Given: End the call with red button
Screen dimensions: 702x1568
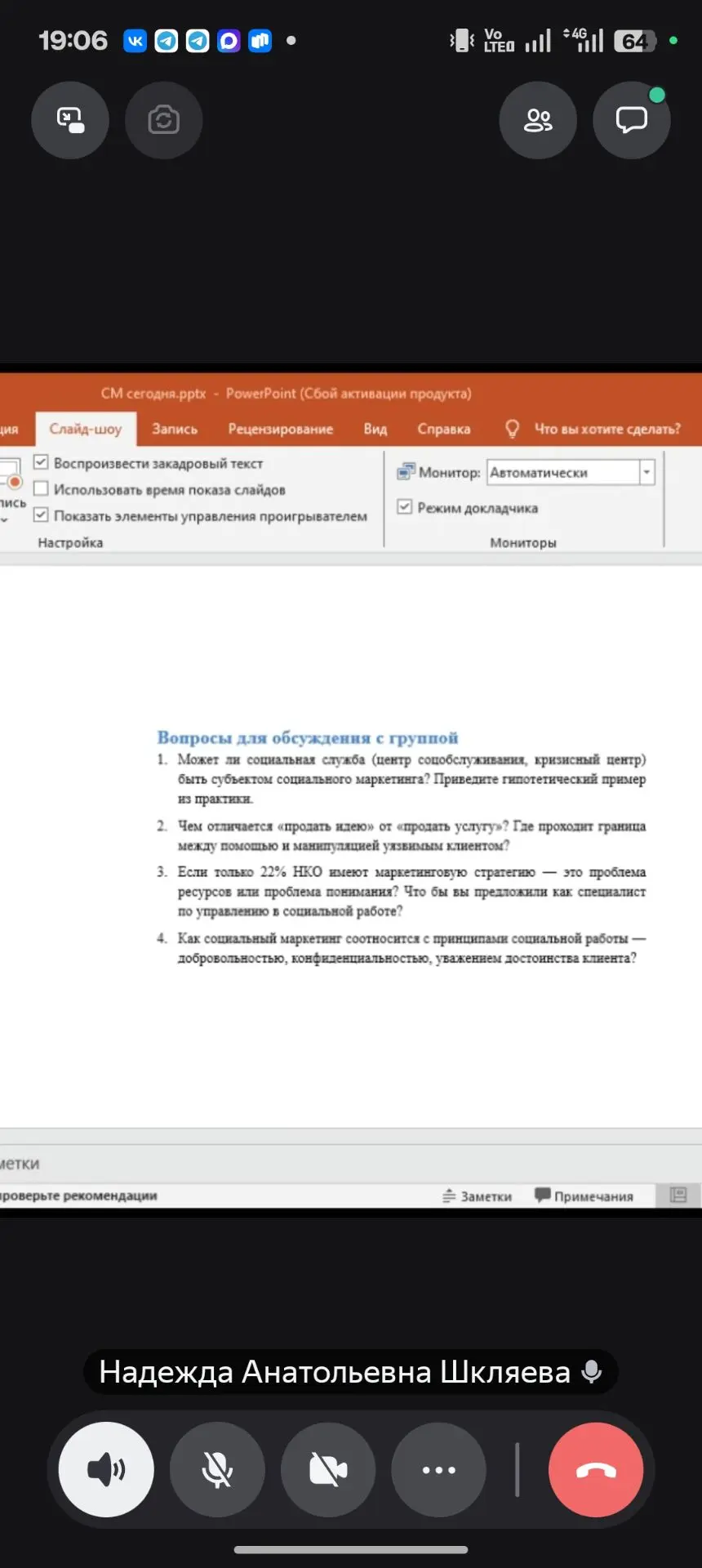Looking at the screenshot, I should tap(596, 1469).
